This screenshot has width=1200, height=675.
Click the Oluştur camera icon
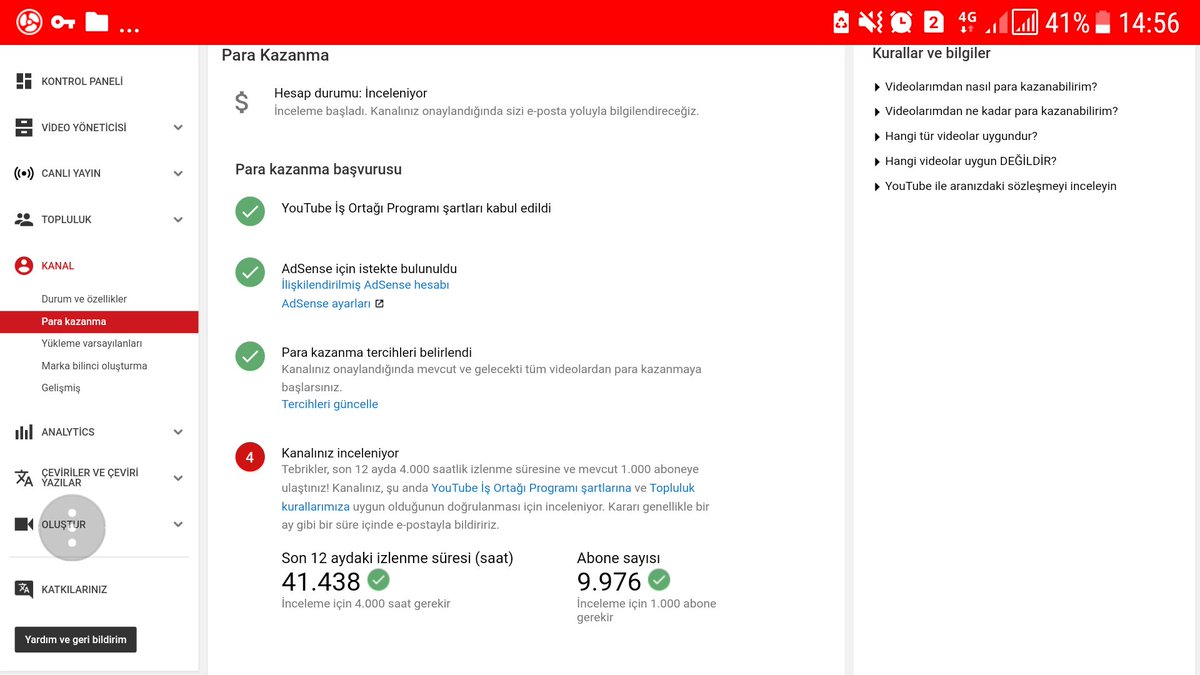point(24,524)
